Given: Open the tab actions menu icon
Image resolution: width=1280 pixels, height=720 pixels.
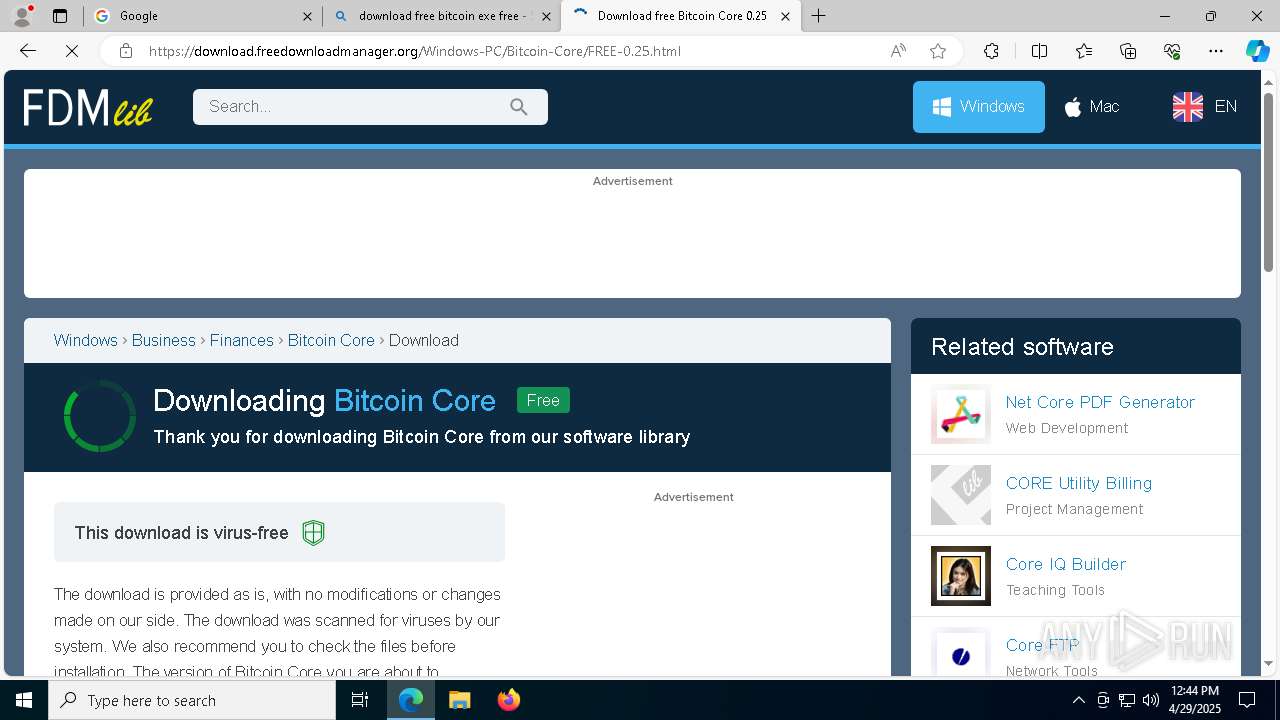Looking at the screenshot, I should click(60, 16).
